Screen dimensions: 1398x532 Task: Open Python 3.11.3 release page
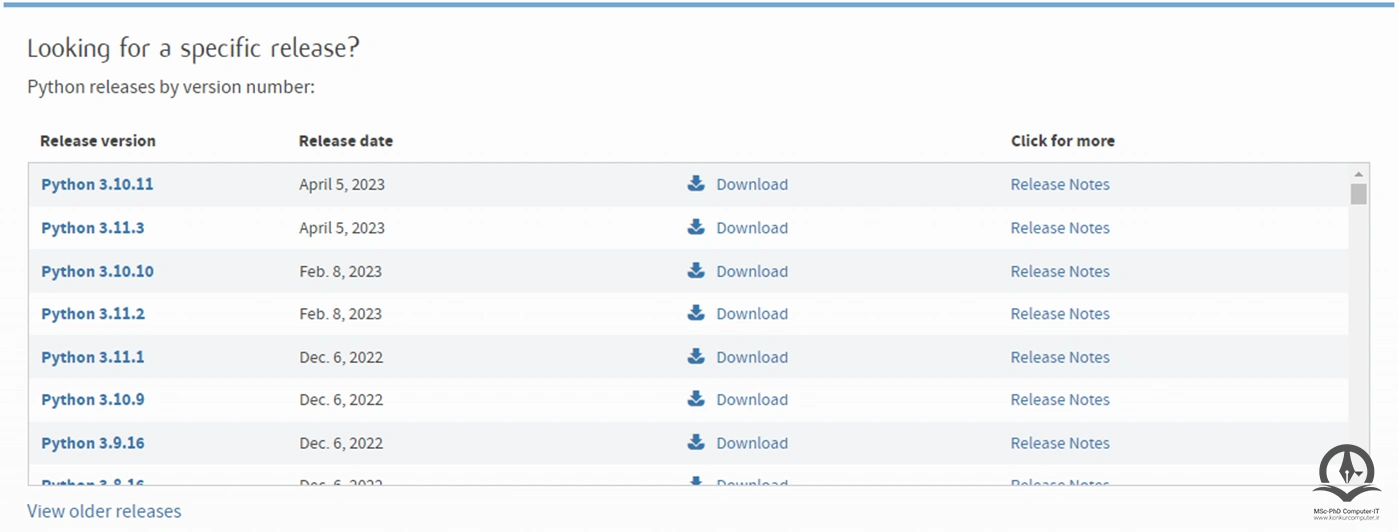(x=92, y=228)
